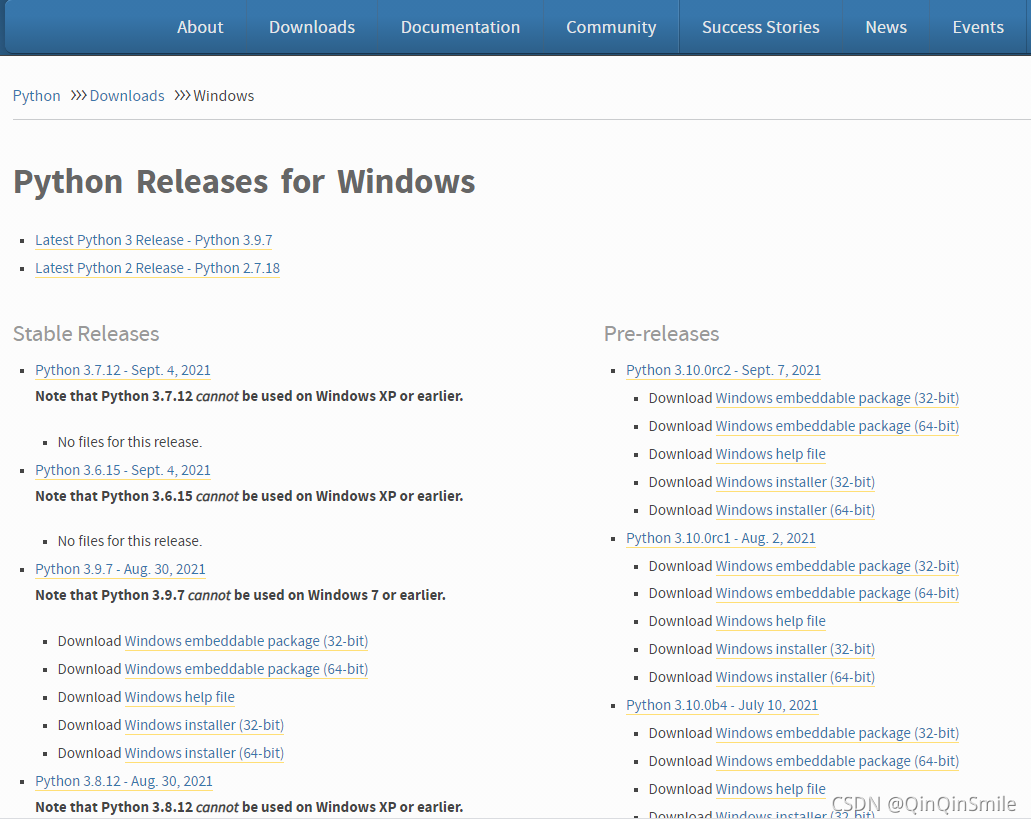This screenshot has height=825, width=1031.
Task: Open the Documentation menu
Action: (x=460, y=27)
